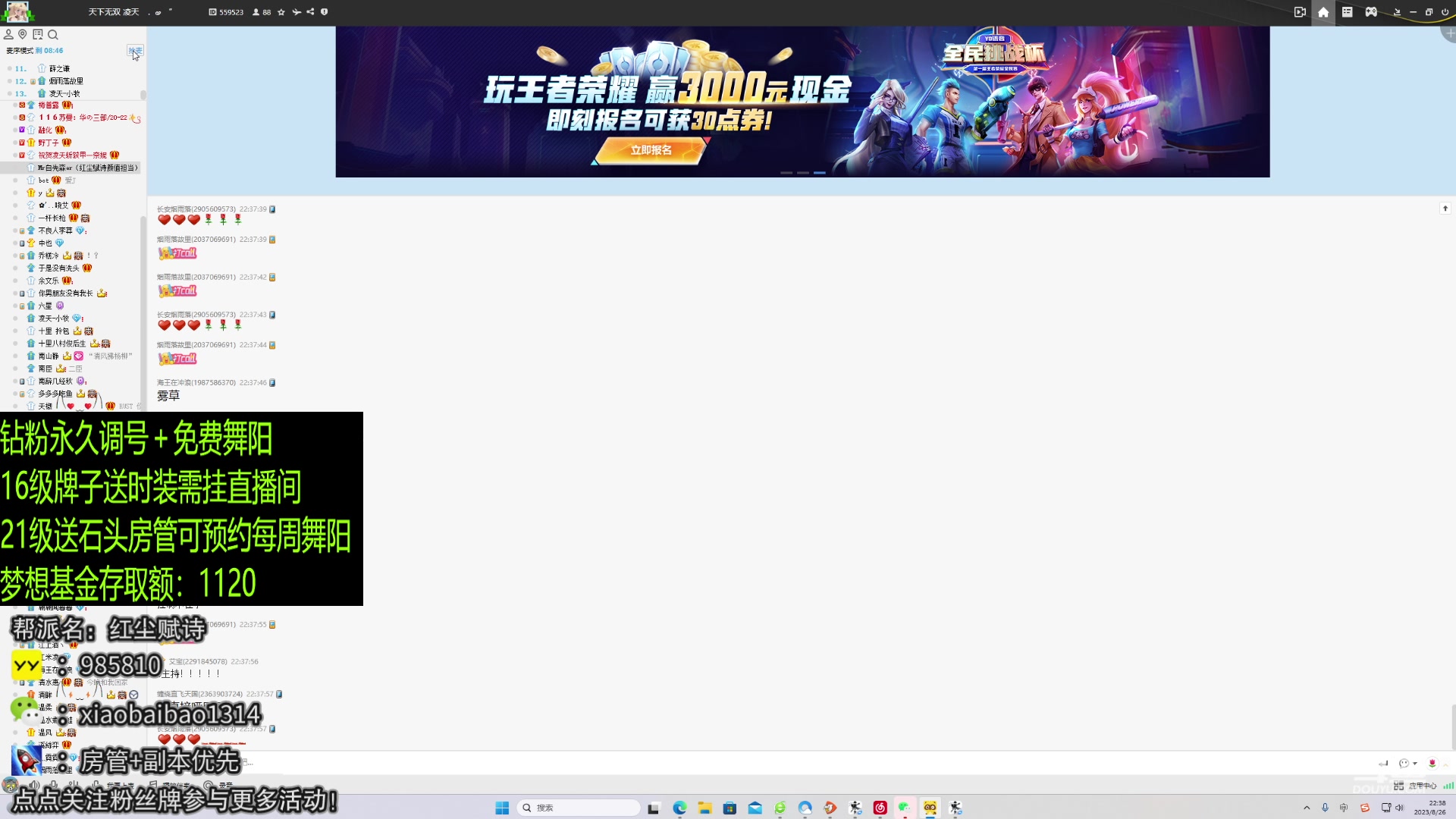
Task: Click the 雾草 chat message
Action: (x=168, y=396)
